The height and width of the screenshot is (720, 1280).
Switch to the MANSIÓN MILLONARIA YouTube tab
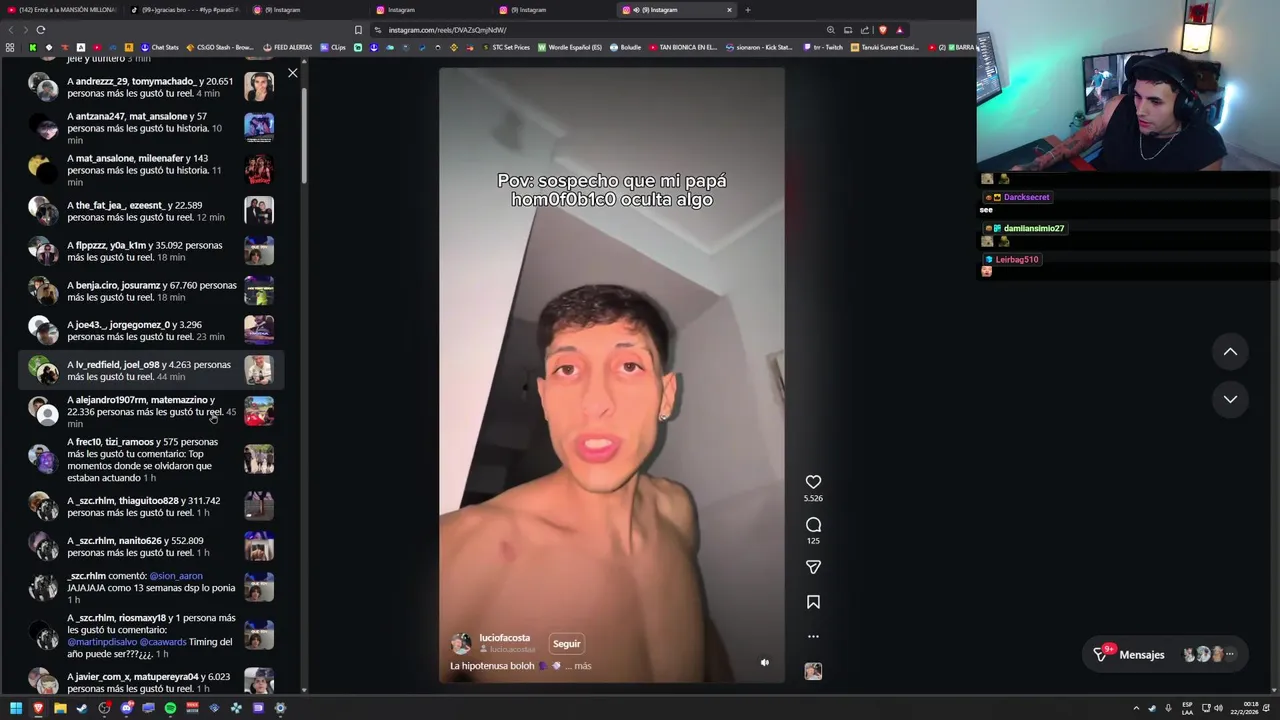(x=60, y=10)
